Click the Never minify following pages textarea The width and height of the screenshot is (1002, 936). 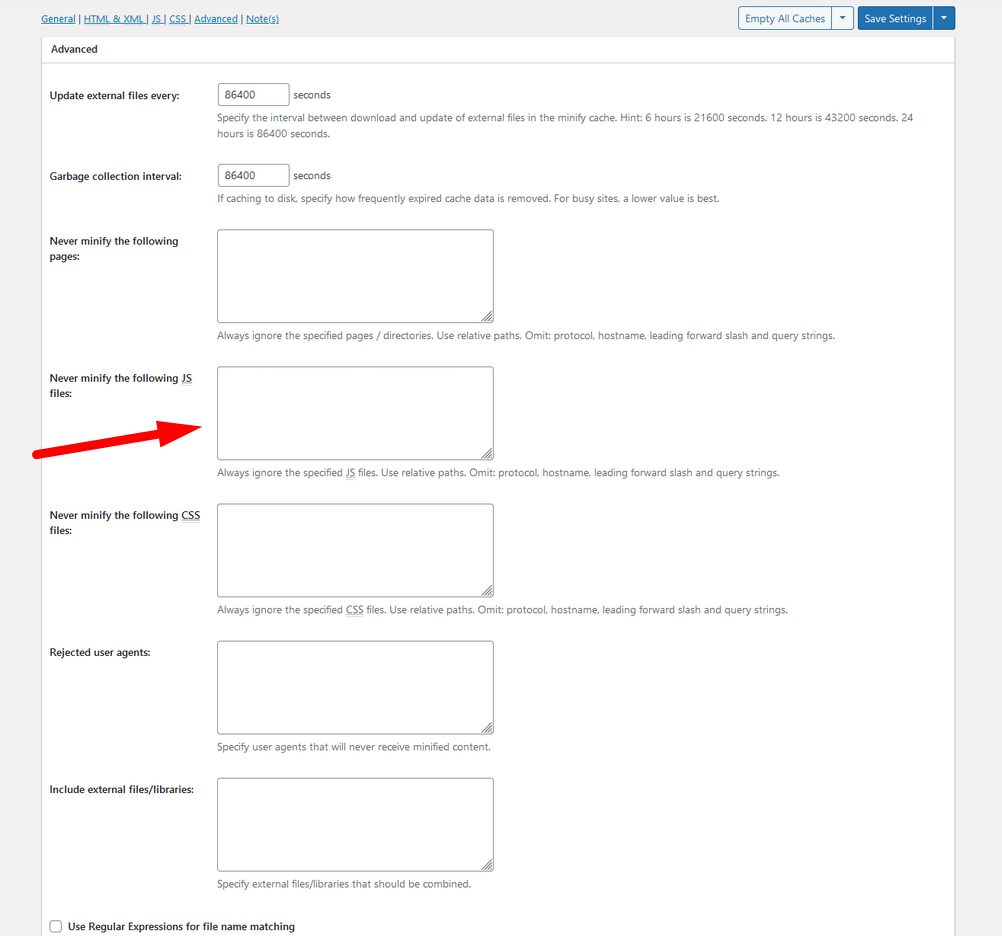click(x=355, y=276)
